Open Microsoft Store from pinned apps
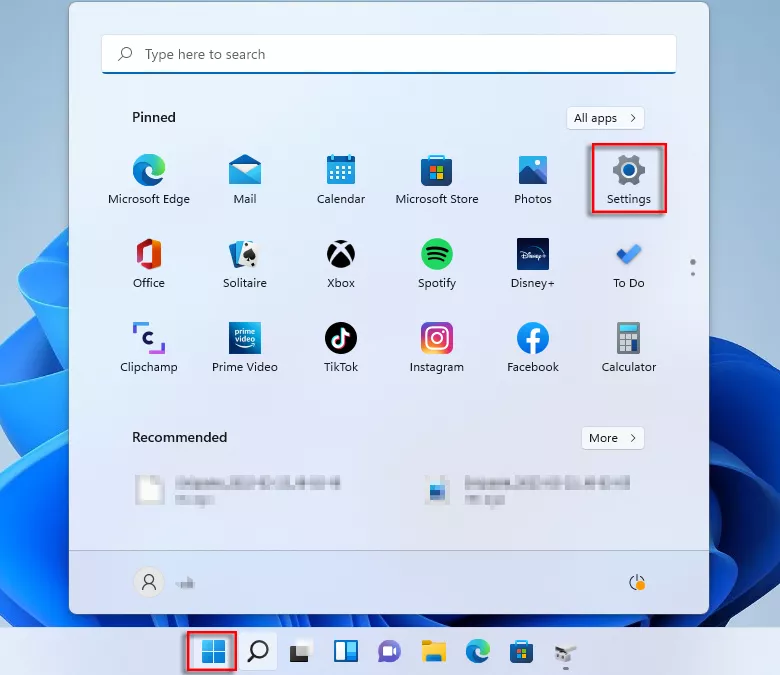 pos(437,179)
